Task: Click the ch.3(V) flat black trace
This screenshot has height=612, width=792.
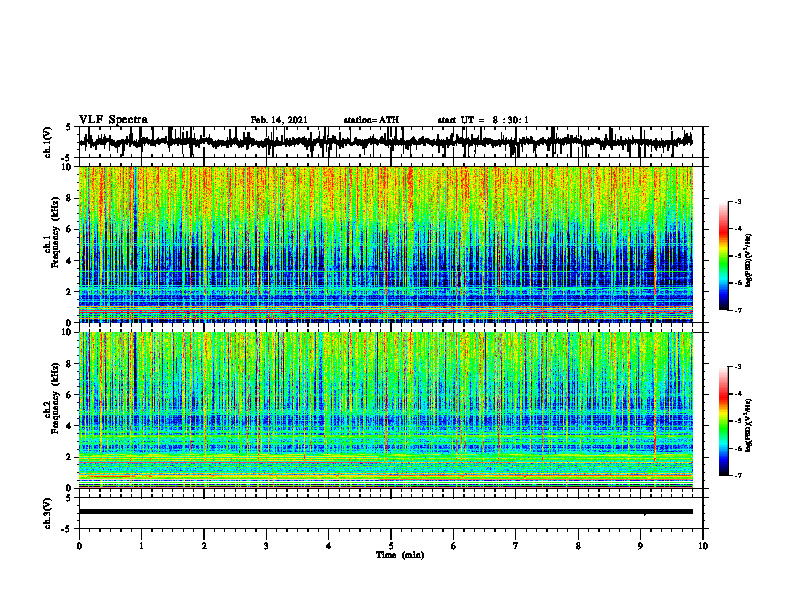Action: click(386, 512)
